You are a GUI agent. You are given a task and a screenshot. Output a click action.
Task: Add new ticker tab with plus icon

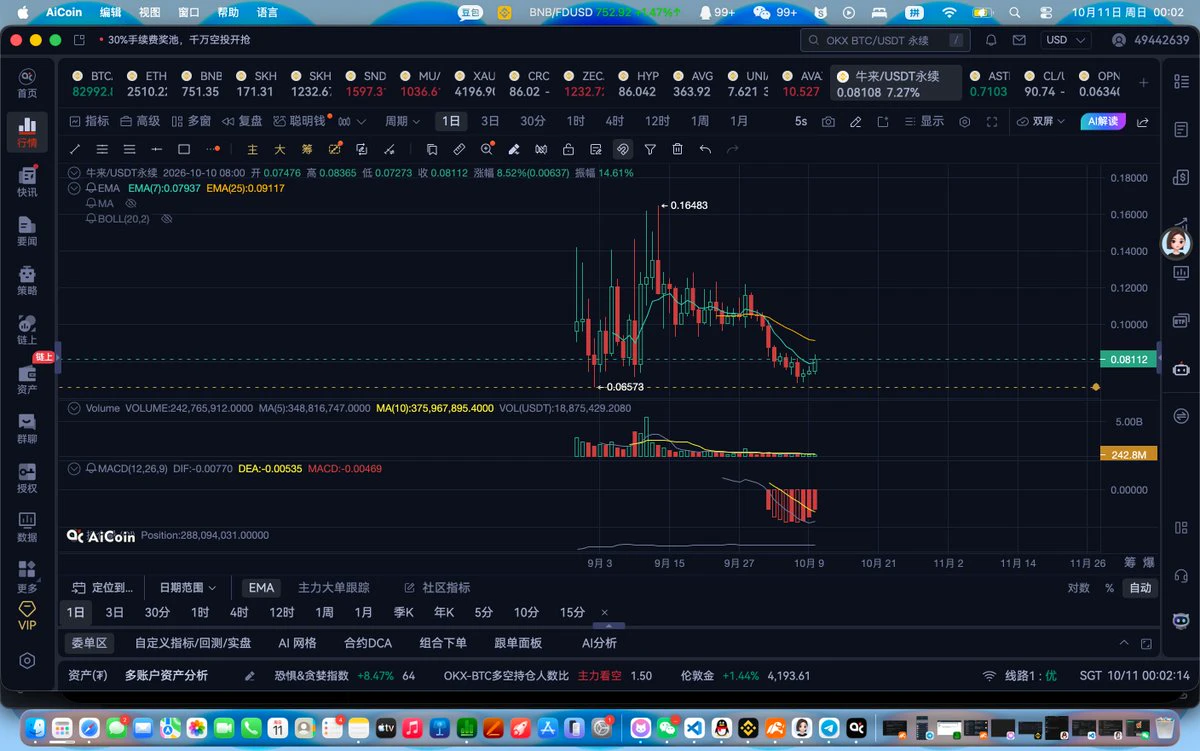pos(1144,82)
